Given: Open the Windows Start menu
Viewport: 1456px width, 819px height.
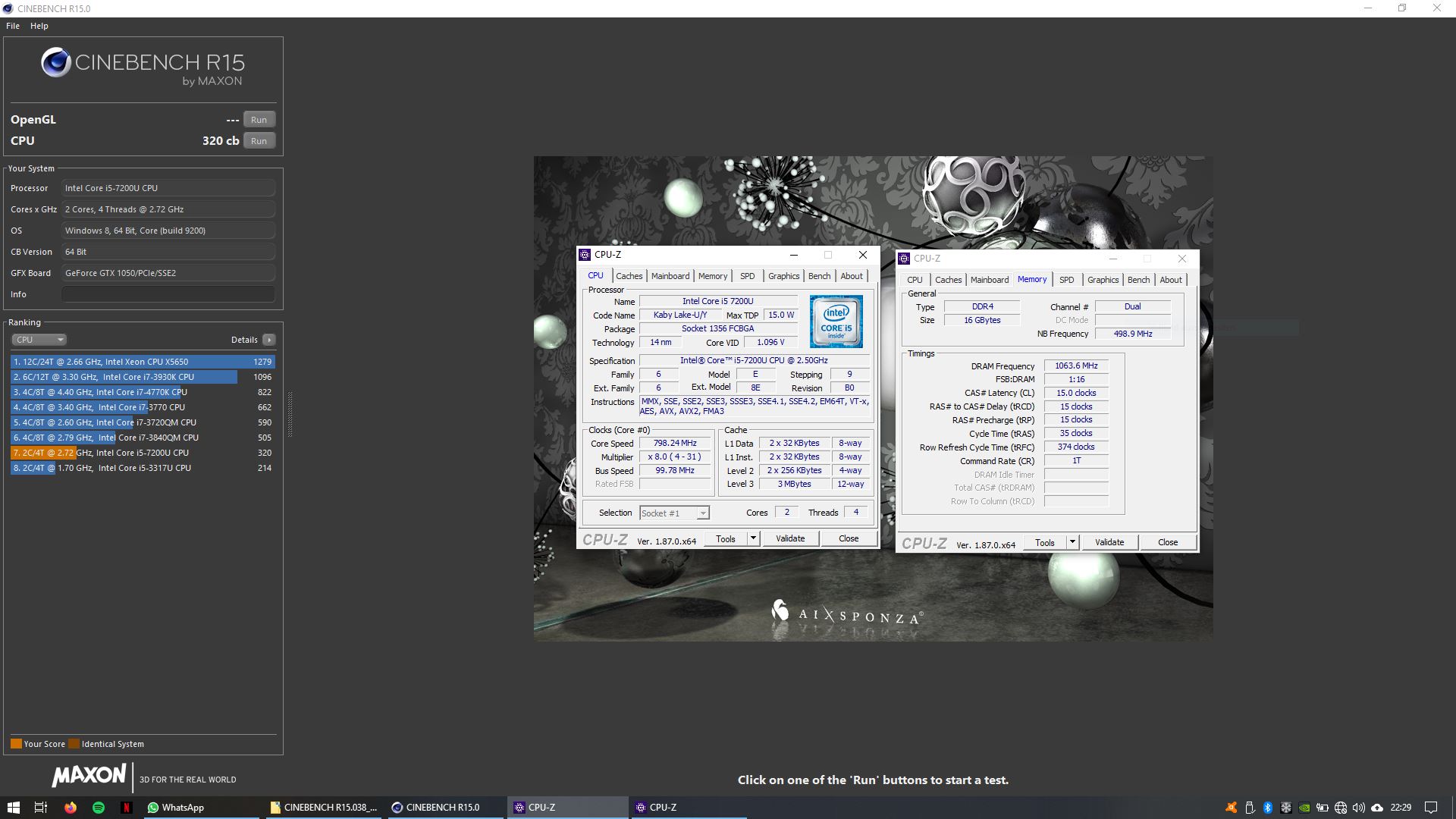Looking at the screenshot, I should pyautogui.click(x=13, y=808).
